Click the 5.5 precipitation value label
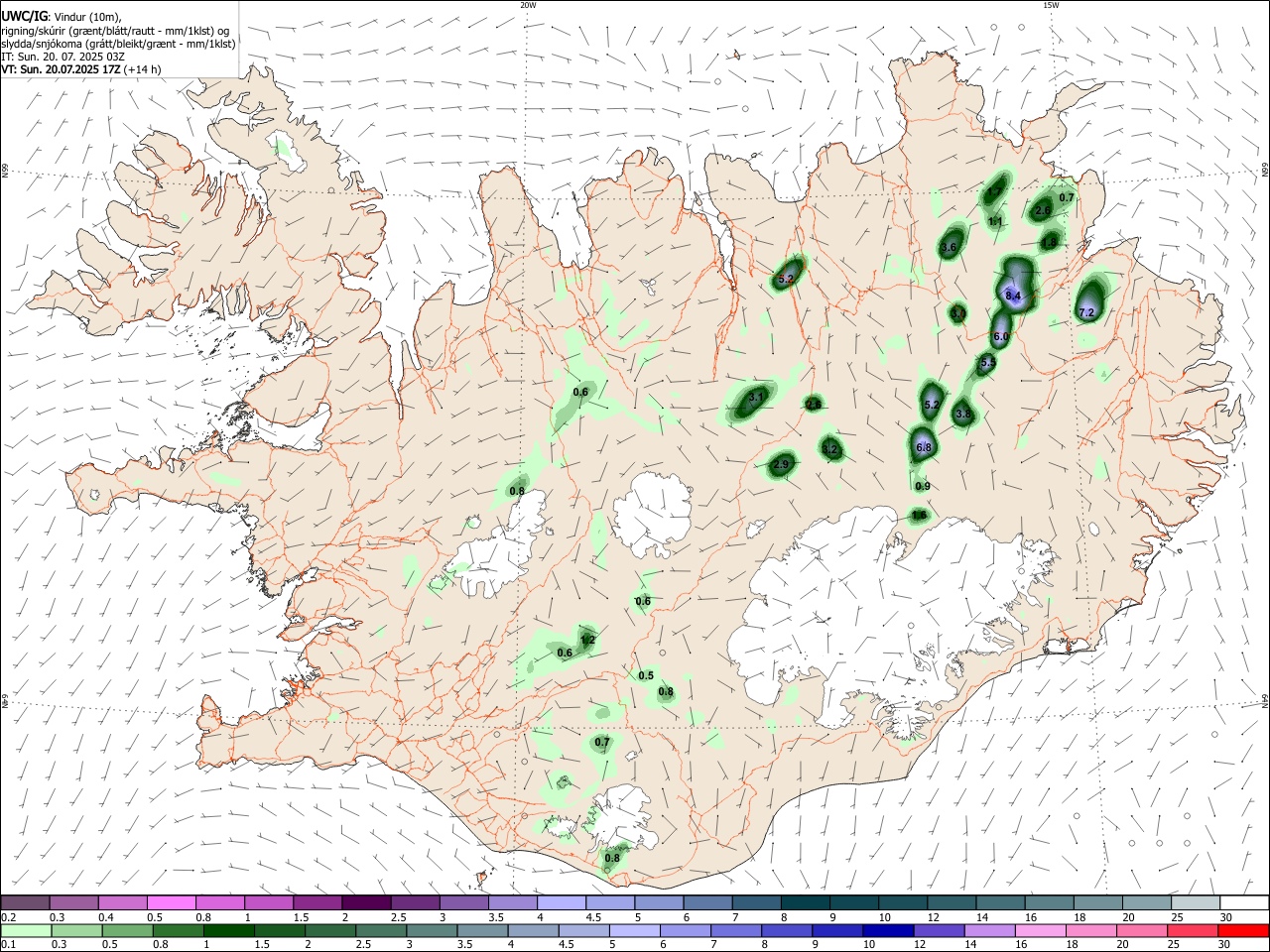 click(987, 363)
